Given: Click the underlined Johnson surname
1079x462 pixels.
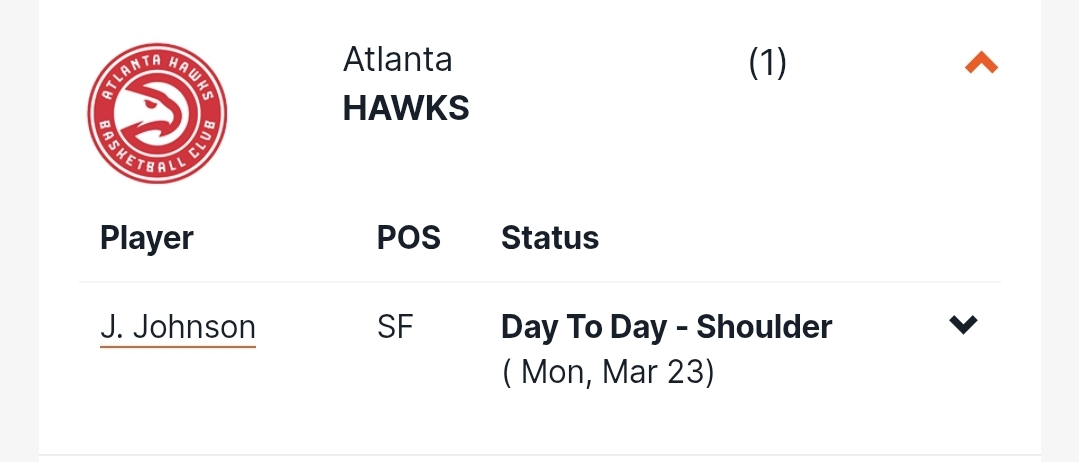Looking at the screenshot, I should 194,327.
